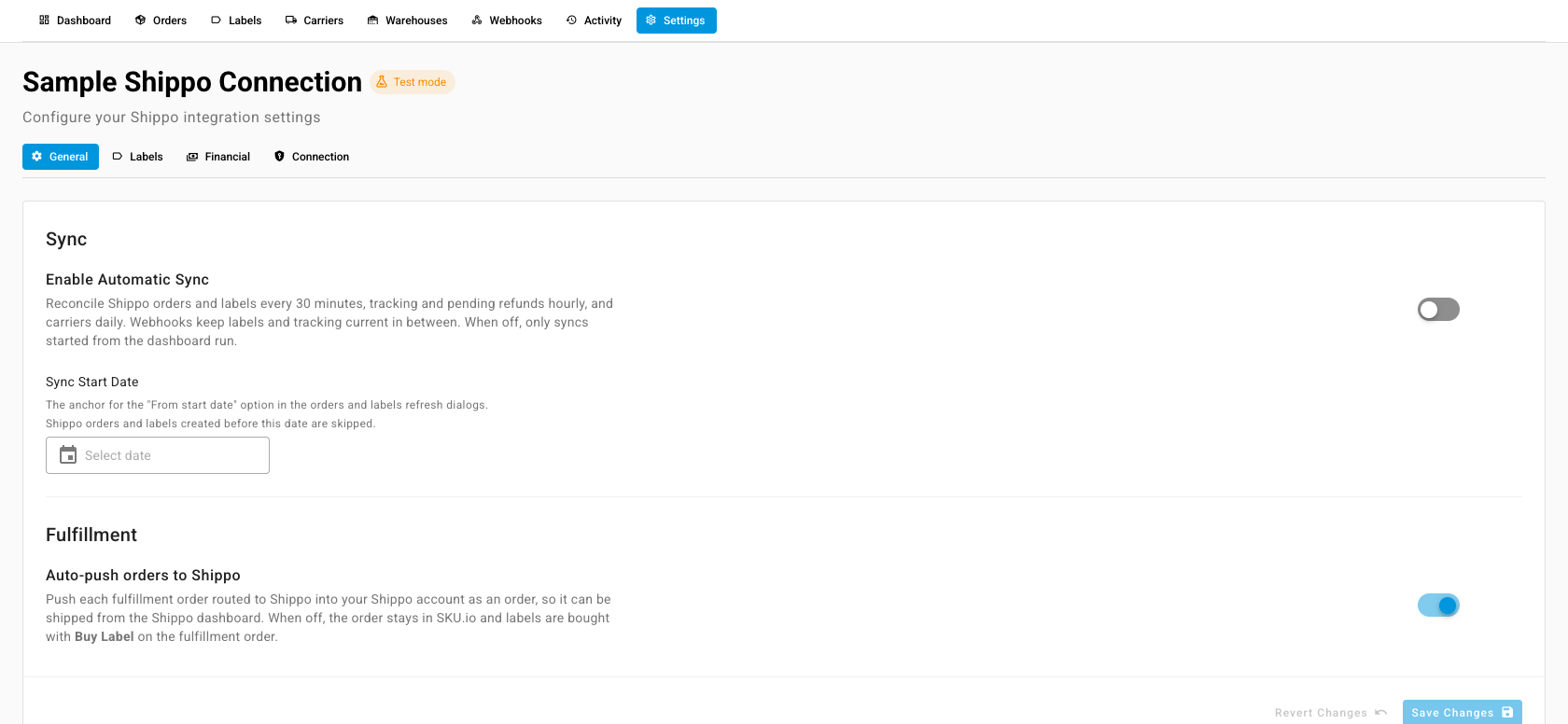
Task: Click the Settings gear icon in top navigation
Action: (x=651, y=20)
